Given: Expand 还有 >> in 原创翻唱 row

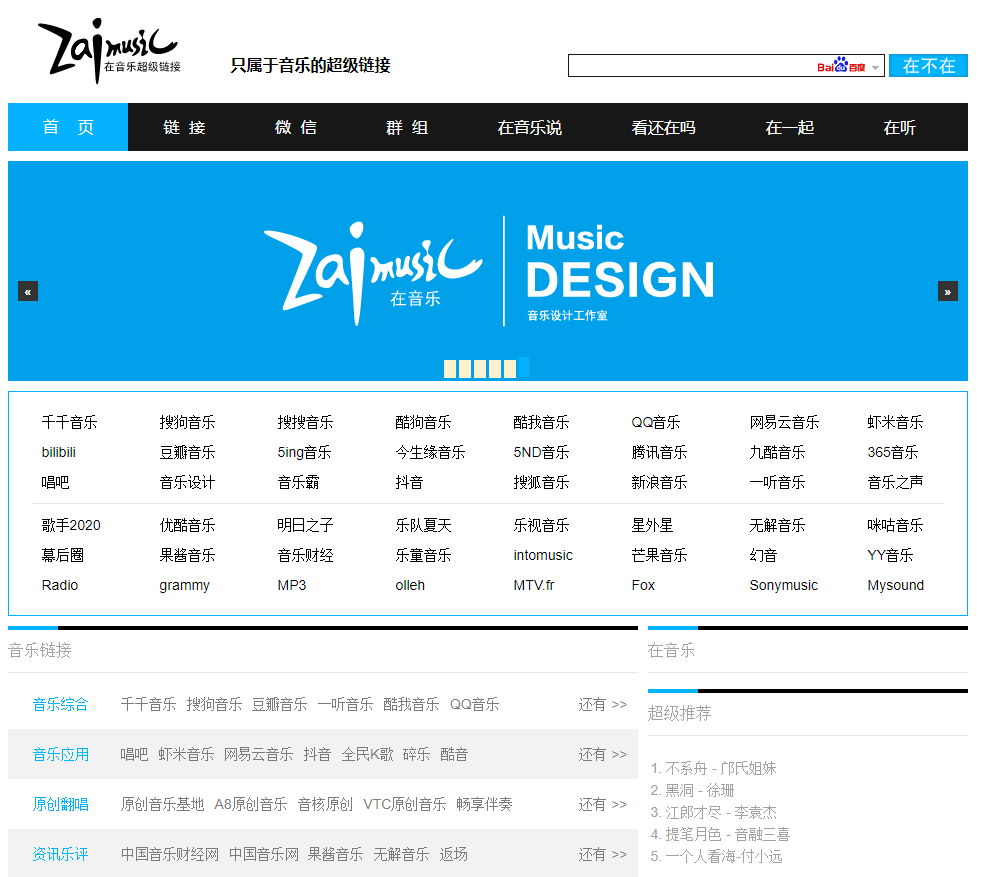Looking at the screenshot, I should click(602, 805).
